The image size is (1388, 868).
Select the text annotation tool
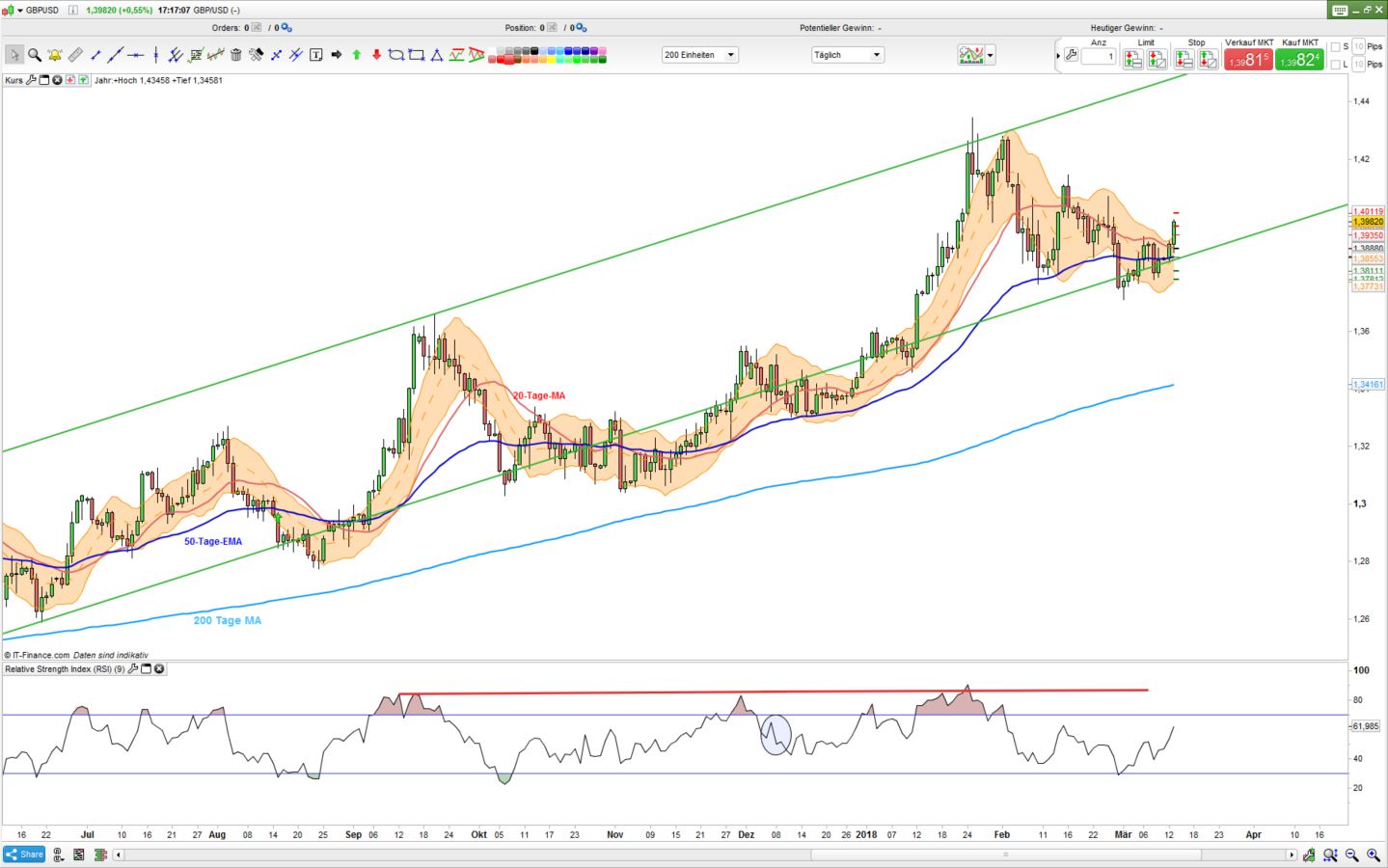tap(315, 55)
